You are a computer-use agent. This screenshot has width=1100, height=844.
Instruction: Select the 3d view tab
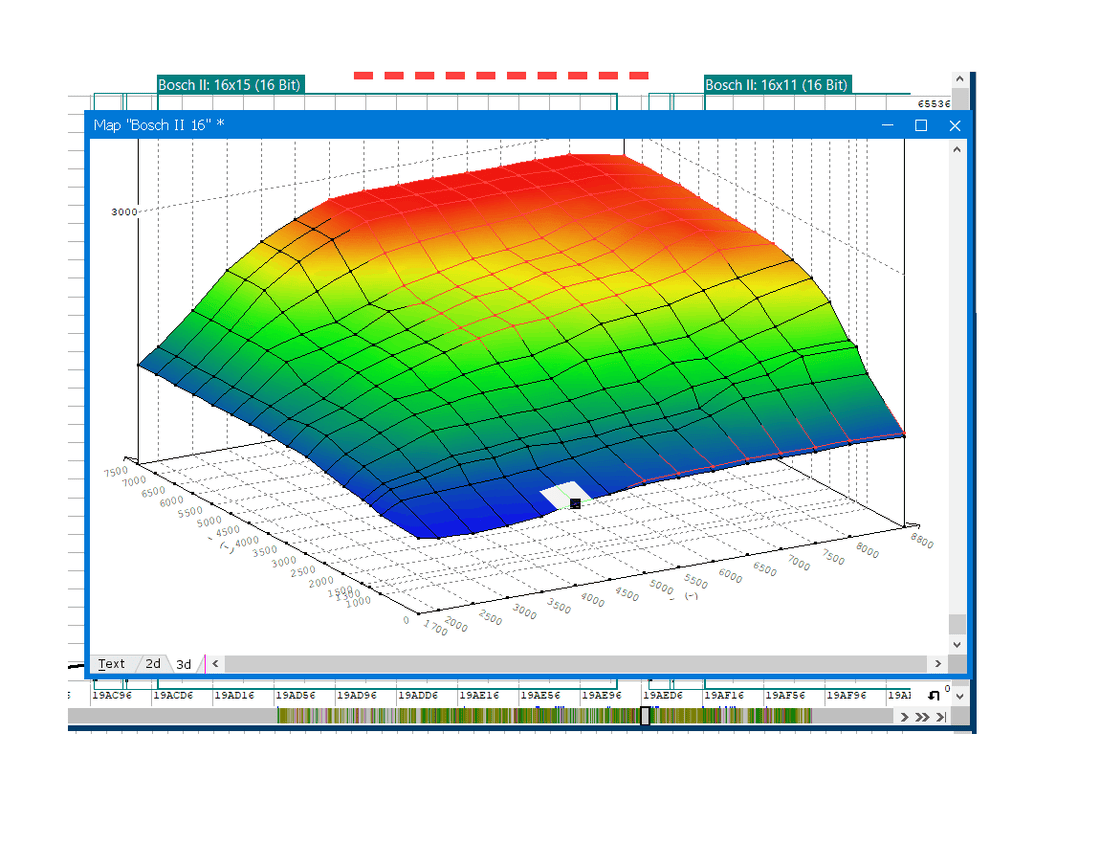point(184,664)
